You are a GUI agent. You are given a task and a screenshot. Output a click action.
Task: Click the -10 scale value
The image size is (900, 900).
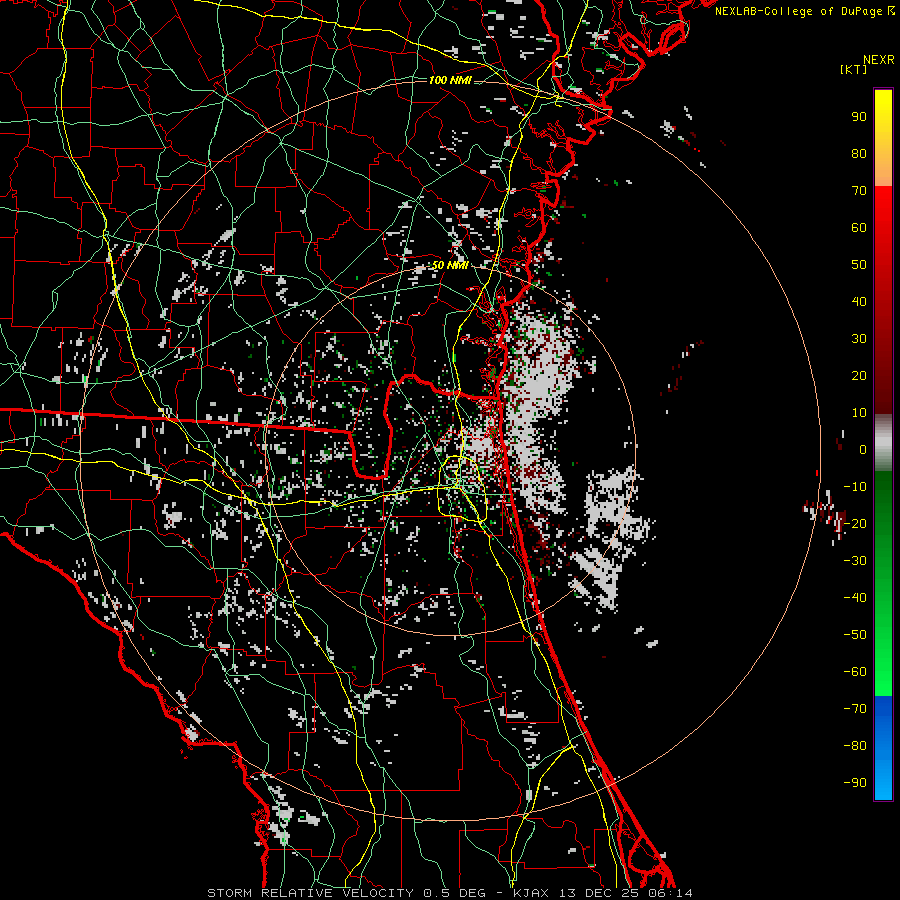coord(855,487)
